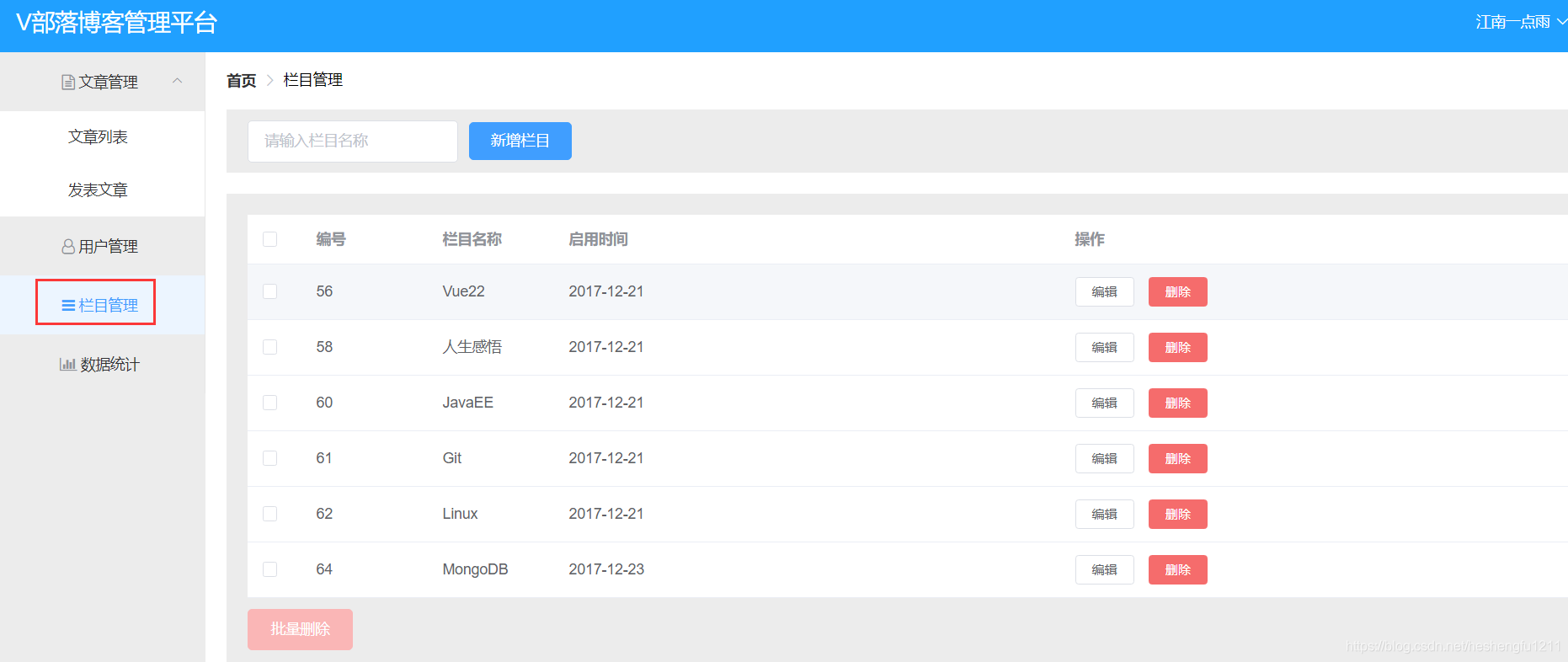Click the 批量删除 button
Image resolution: width=1568 pixels, height=662 pixels.
(300, 630)
